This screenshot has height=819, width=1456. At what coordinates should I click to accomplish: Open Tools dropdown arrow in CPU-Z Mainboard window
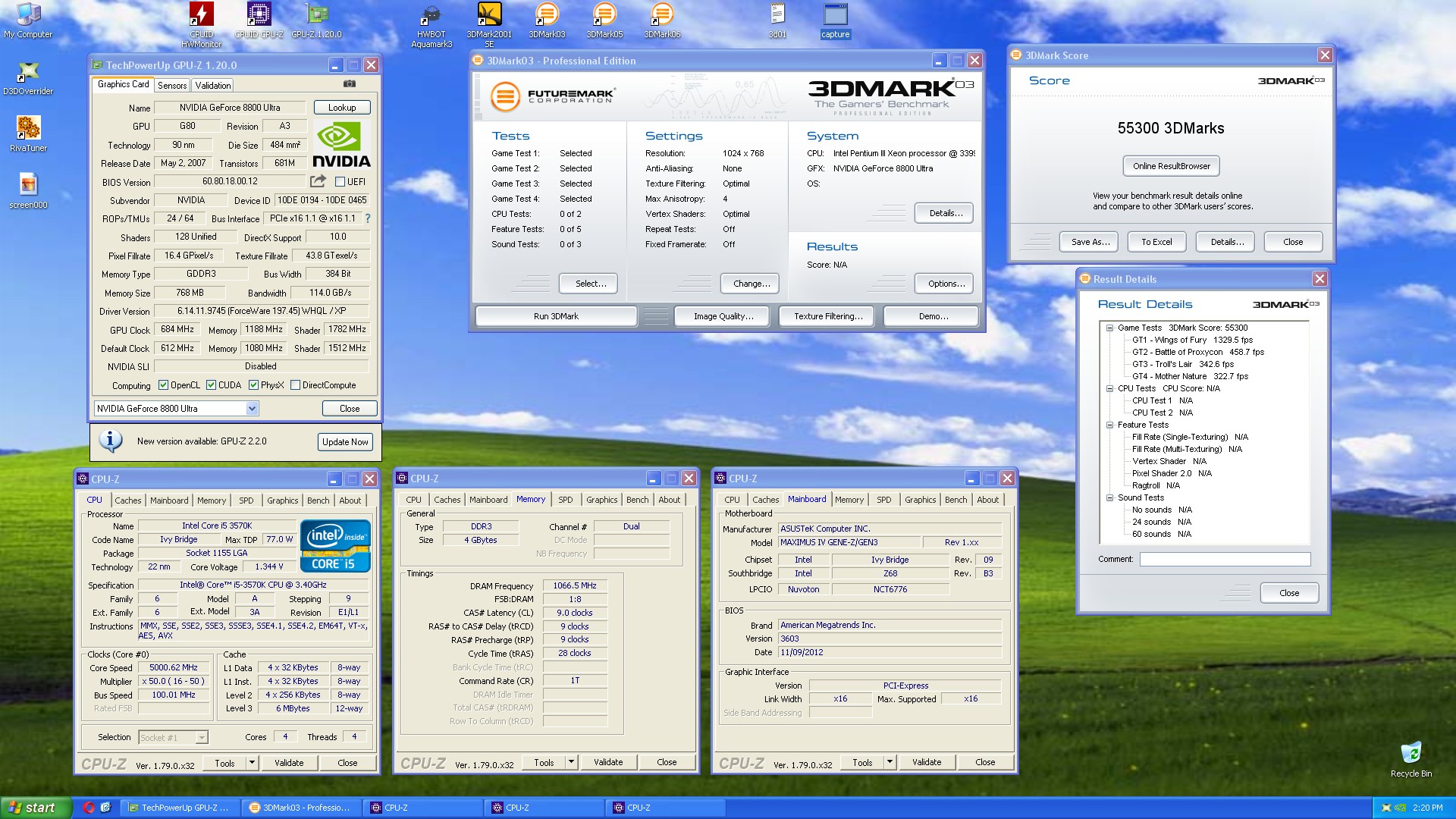point(890,762)
